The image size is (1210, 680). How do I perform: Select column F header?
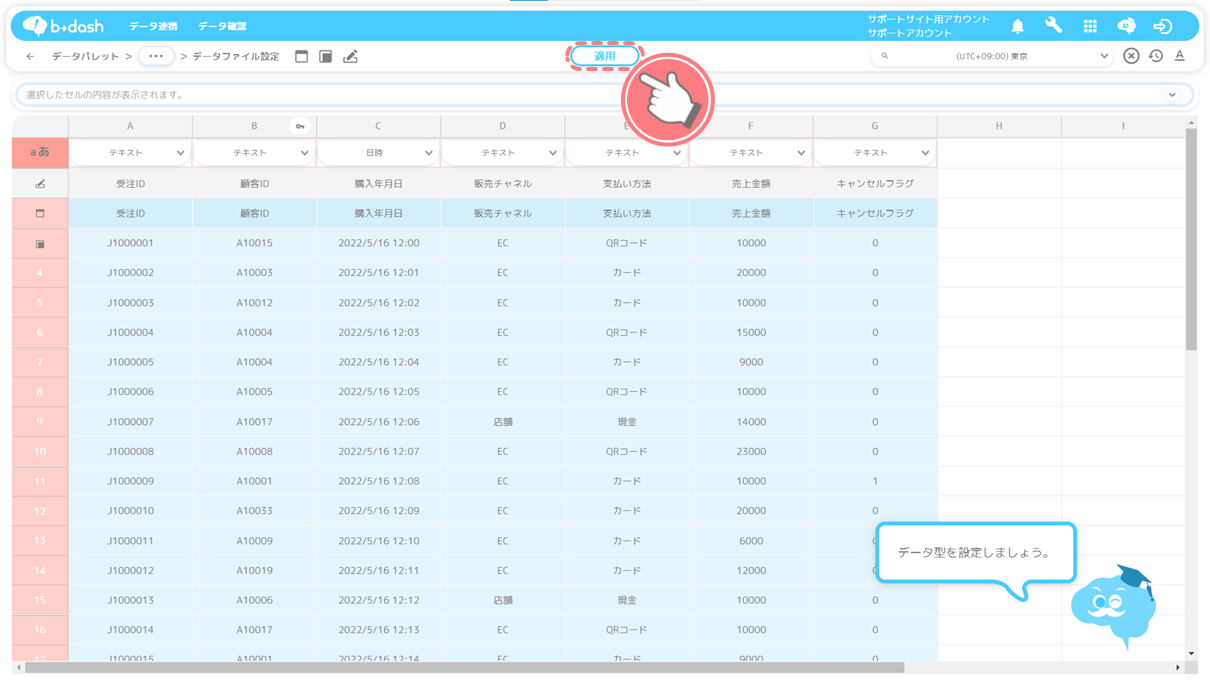[x=750, y=126]
